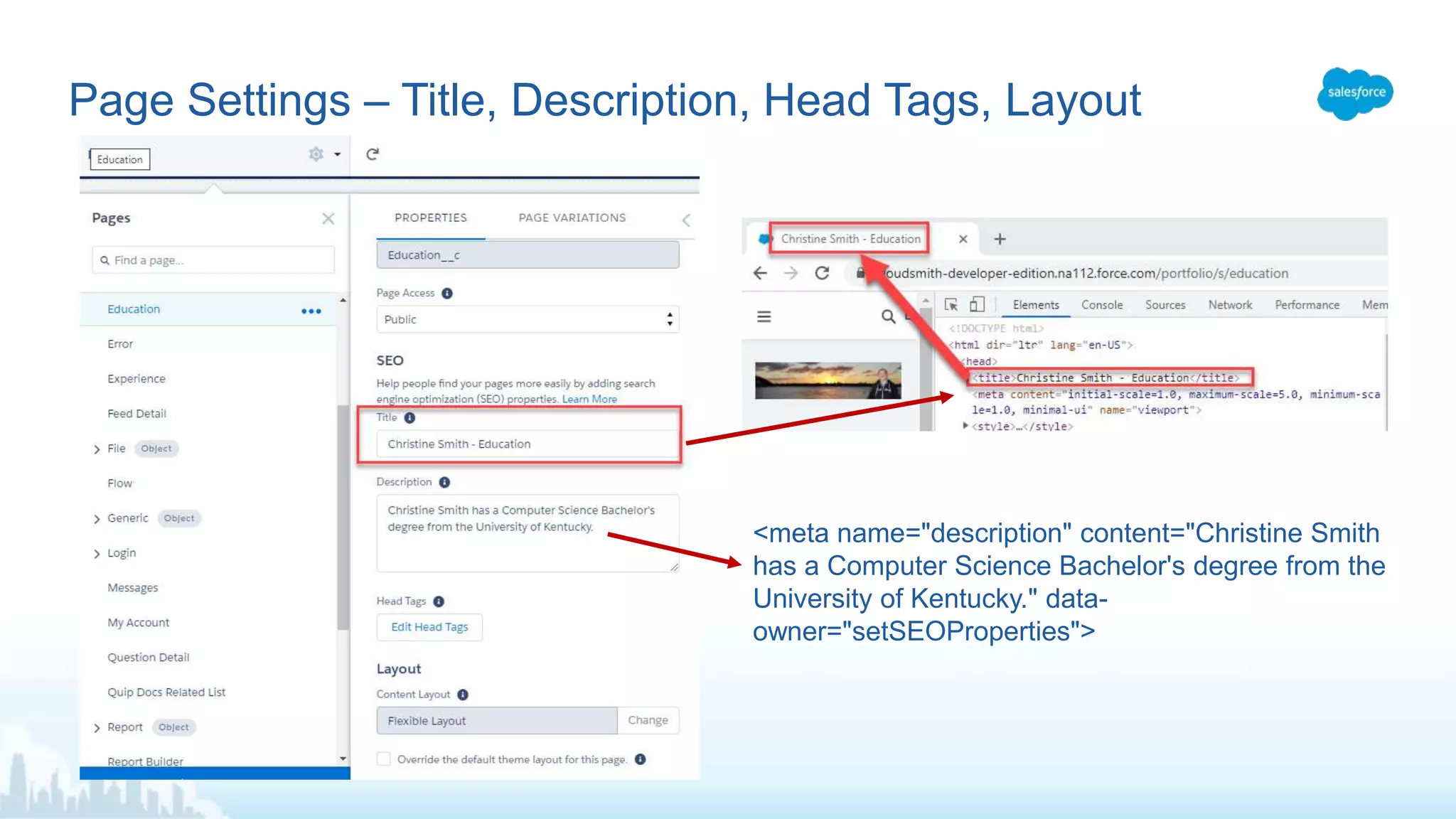Click the sunset banner image
The width and height of the screenshot is (1456, 819).
click(828, 381)
